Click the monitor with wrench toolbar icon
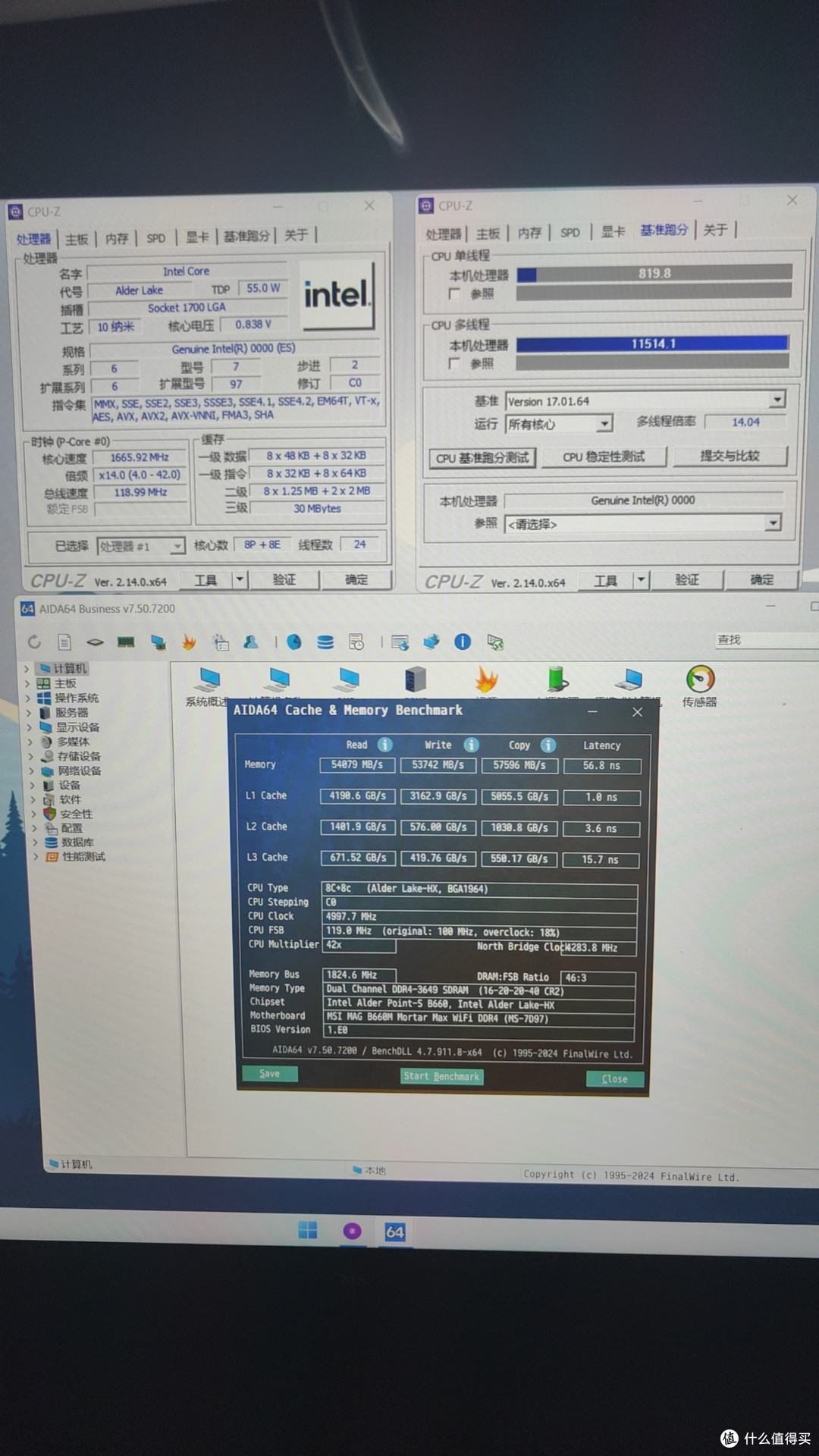819x1456 pixels. point(495,643)
